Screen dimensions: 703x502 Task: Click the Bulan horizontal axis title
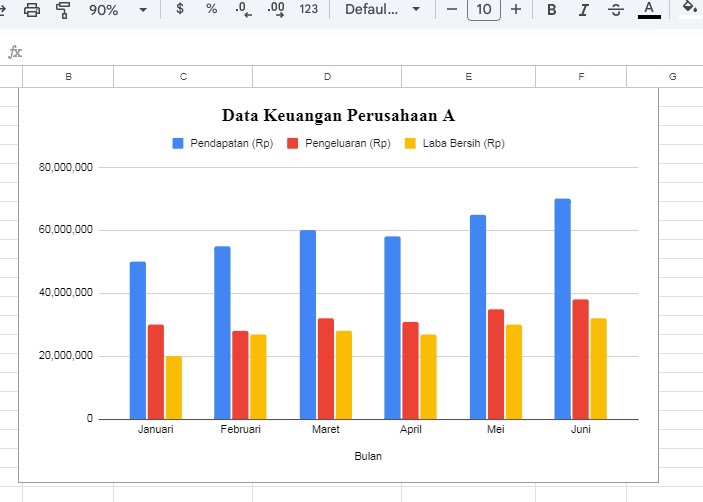(x=368, y=456)
